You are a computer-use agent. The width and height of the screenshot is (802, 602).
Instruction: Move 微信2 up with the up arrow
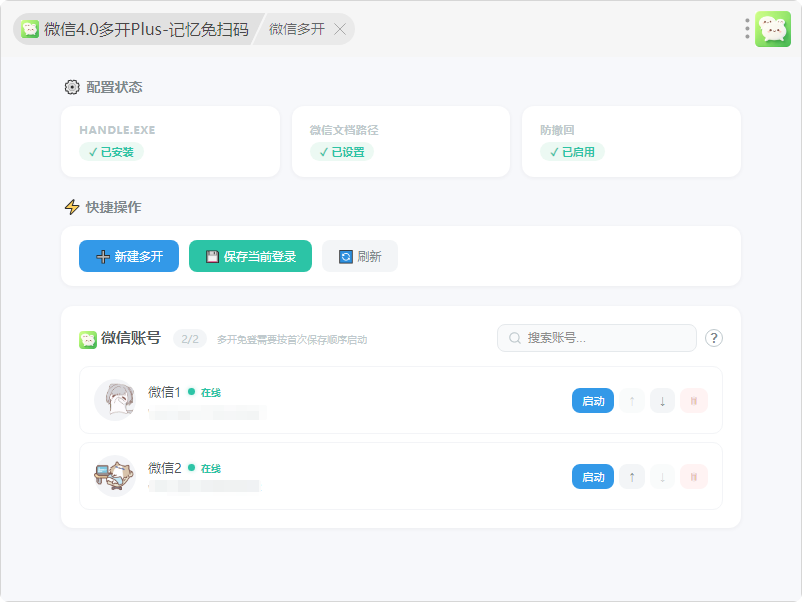point(632,477)
